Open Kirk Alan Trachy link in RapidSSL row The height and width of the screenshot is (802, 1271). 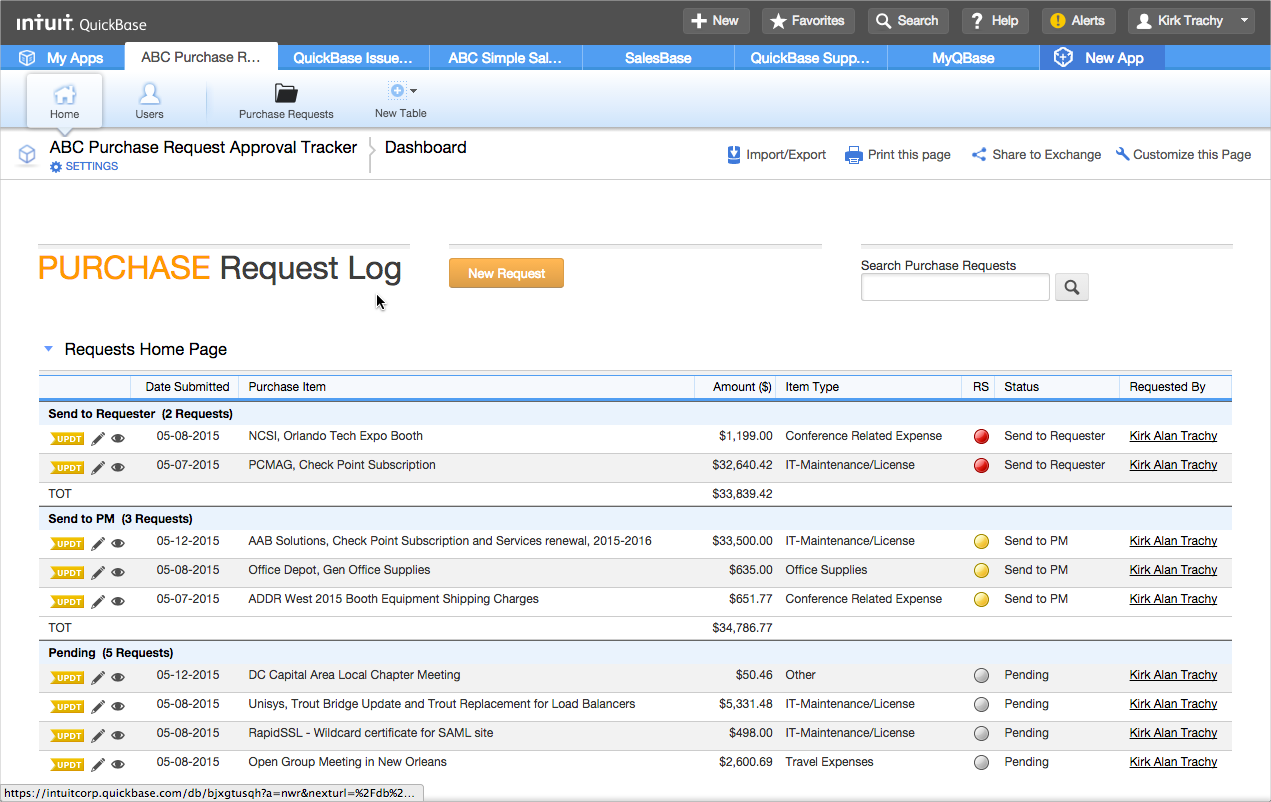(1173, 733)
